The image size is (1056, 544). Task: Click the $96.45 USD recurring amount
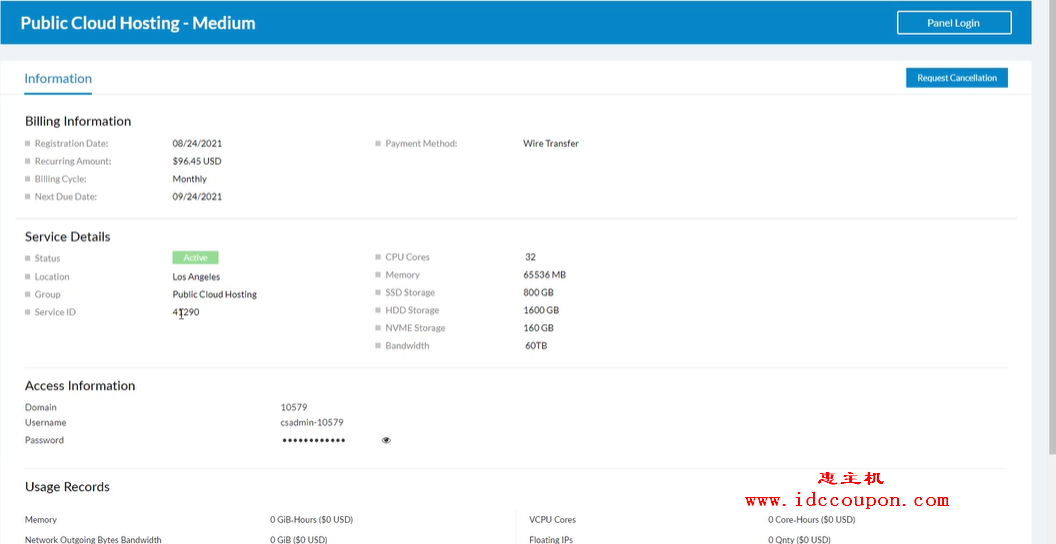197,161
